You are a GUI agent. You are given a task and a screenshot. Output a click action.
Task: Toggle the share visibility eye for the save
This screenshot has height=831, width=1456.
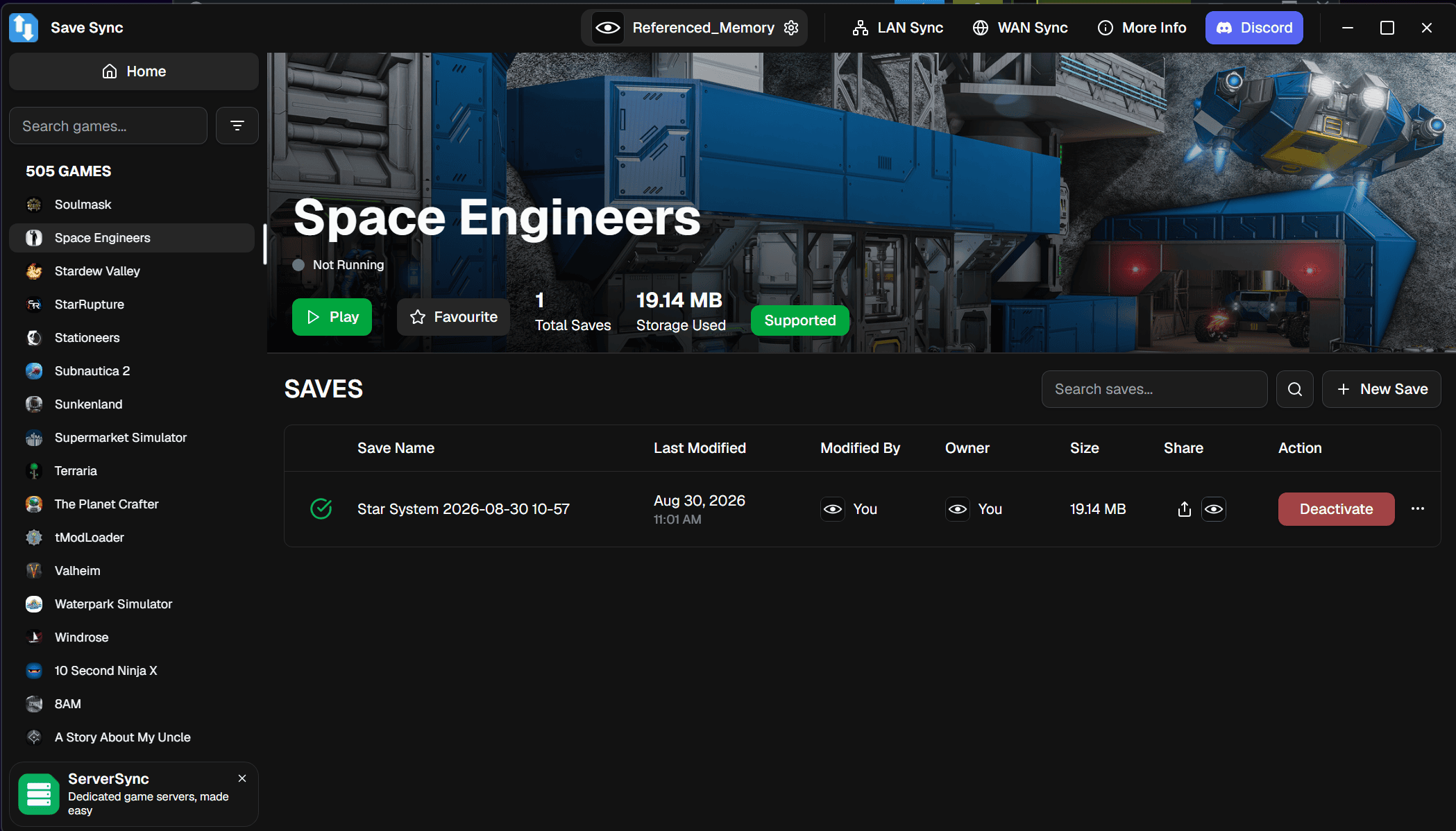coord(1213,509)
